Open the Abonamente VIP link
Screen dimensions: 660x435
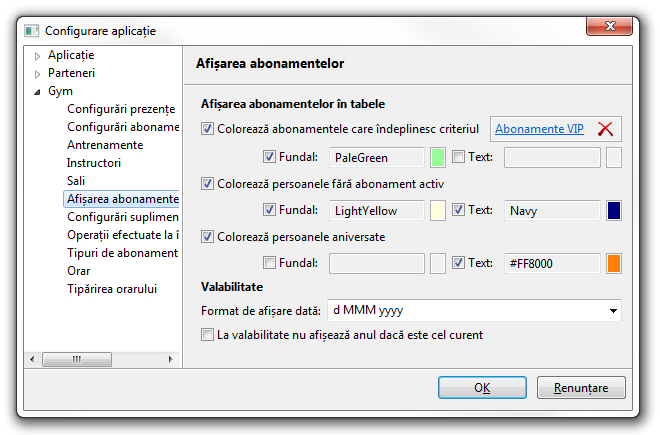tap(539, 129)
